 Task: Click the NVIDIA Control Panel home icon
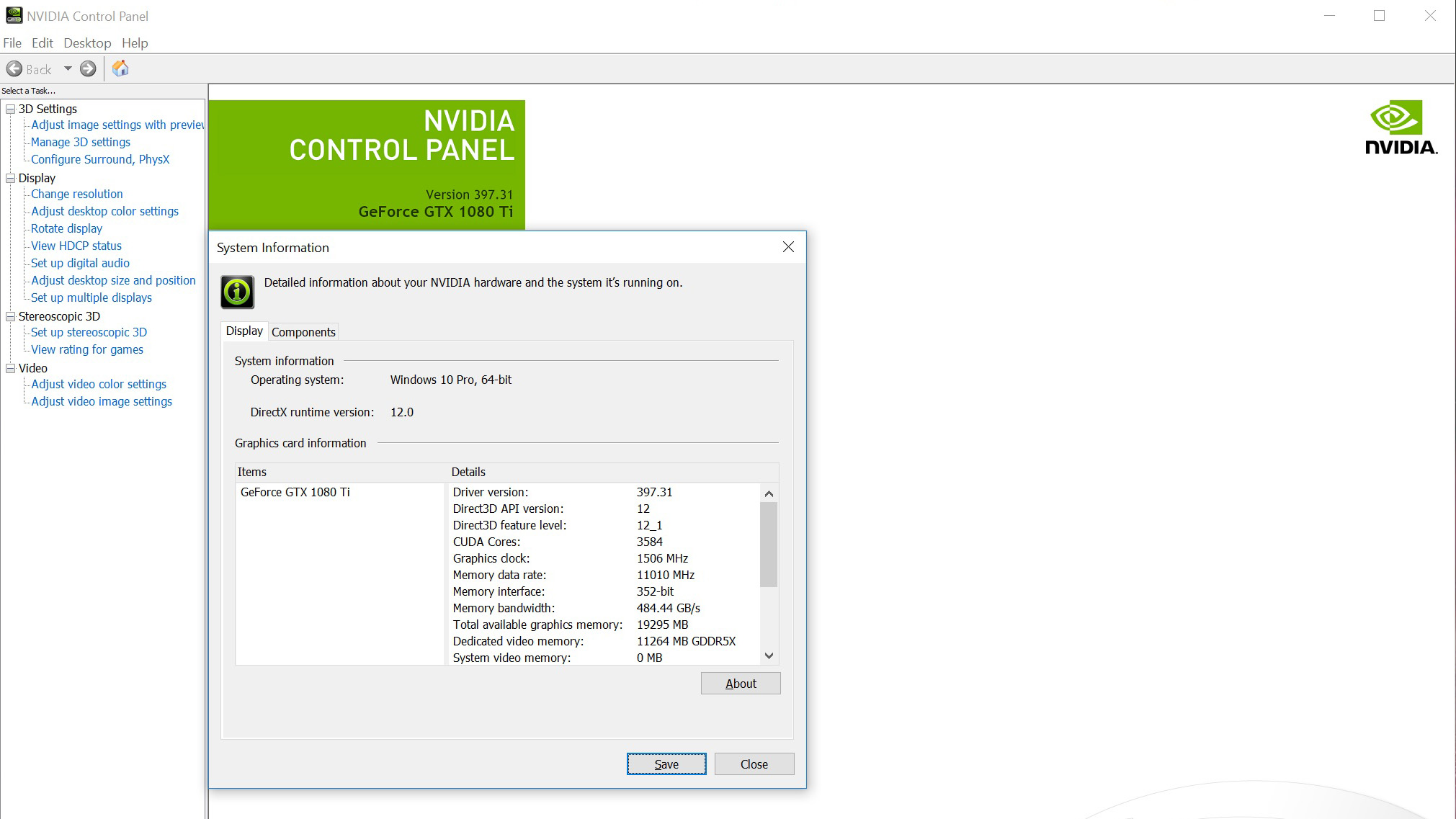120,68
